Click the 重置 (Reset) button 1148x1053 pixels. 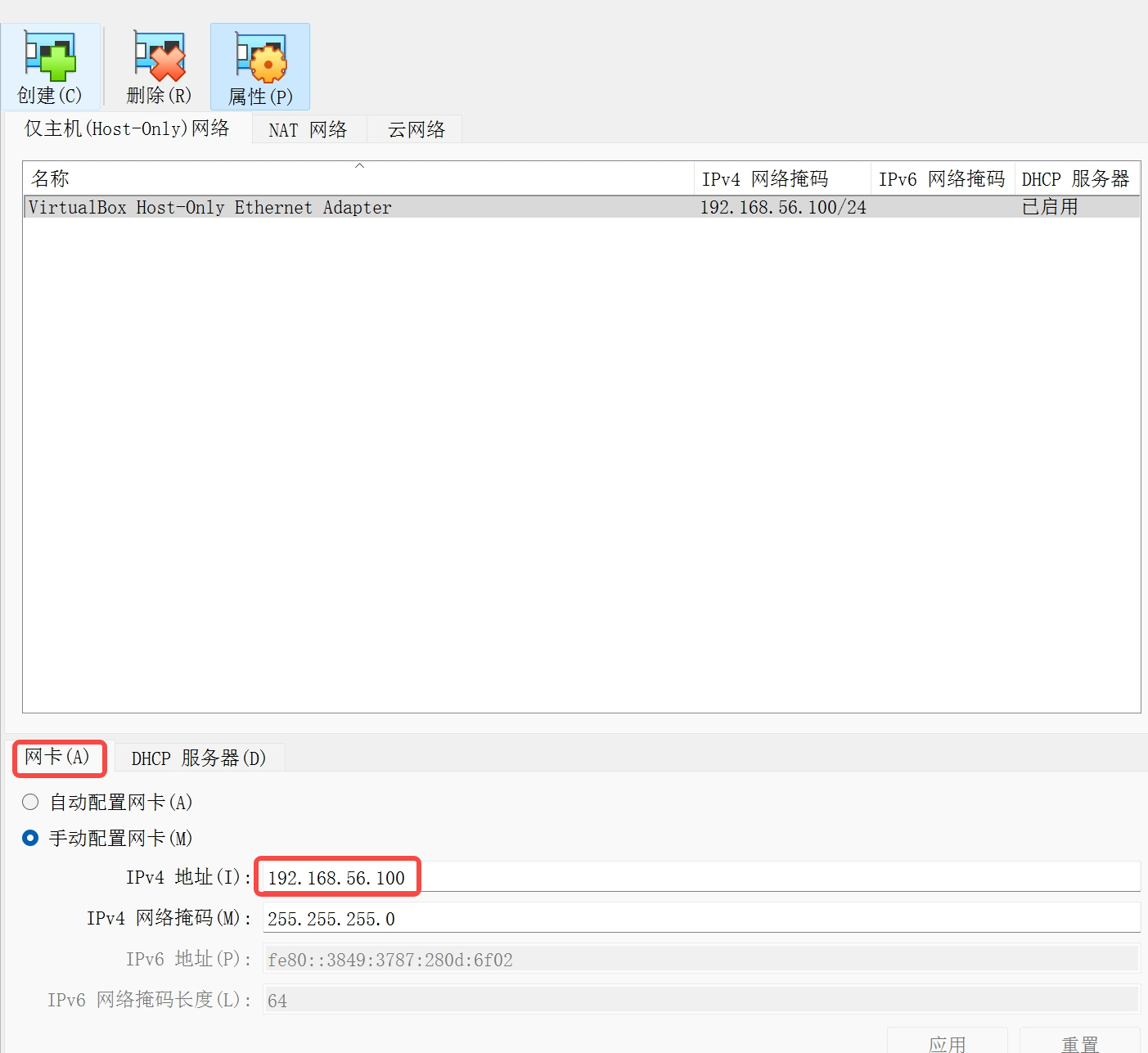(x=1080, y=1042)
